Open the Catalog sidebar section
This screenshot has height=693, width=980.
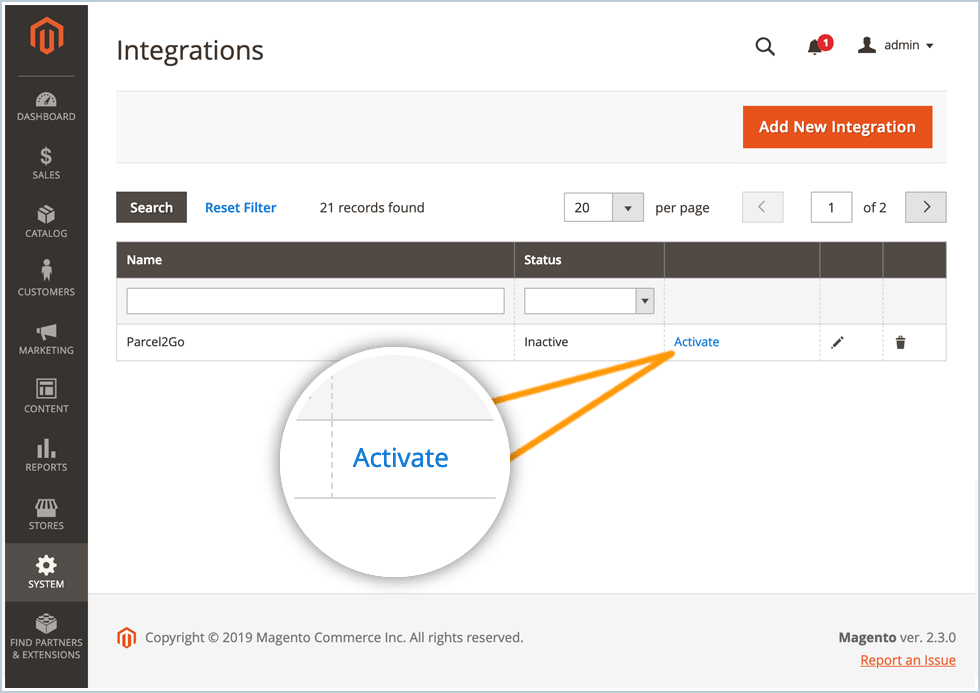(x=46, y=222)
